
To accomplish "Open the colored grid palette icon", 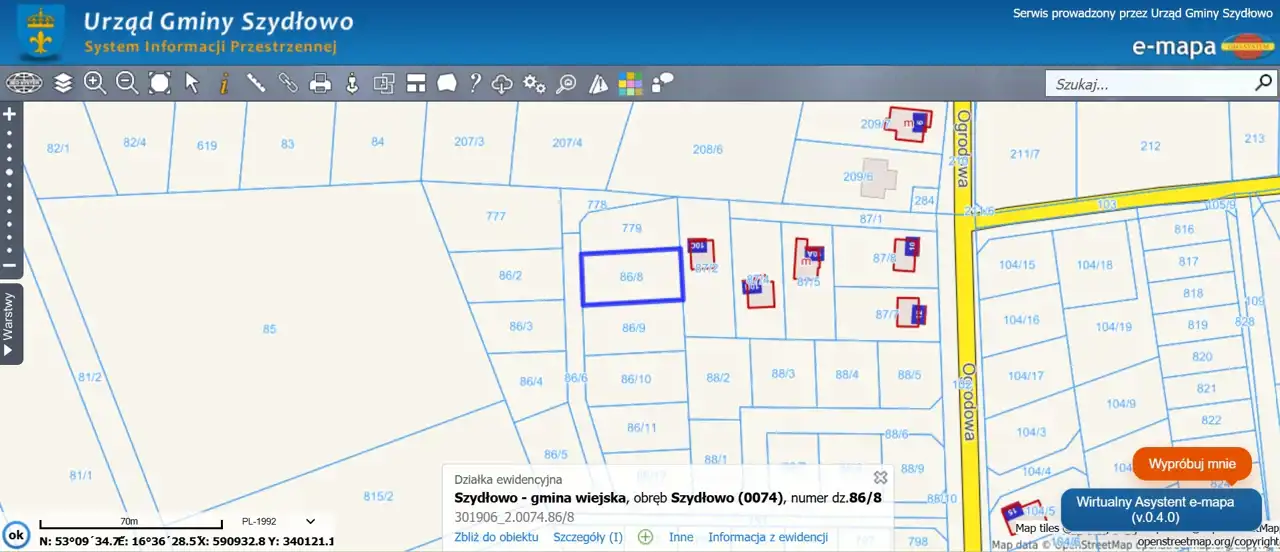I will tap(630, 83).
